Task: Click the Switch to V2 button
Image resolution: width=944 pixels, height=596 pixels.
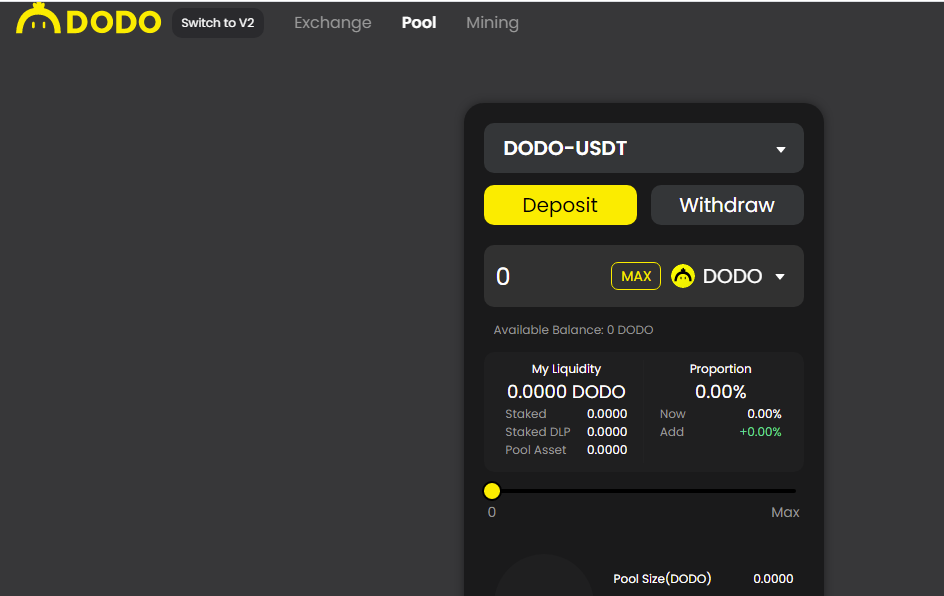Action: [x=218, y=22]
